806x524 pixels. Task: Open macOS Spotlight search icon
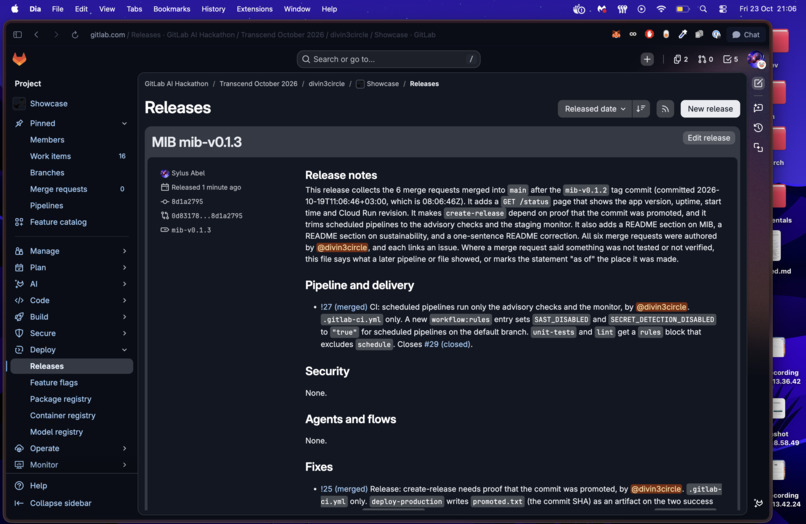click(703, 9)
